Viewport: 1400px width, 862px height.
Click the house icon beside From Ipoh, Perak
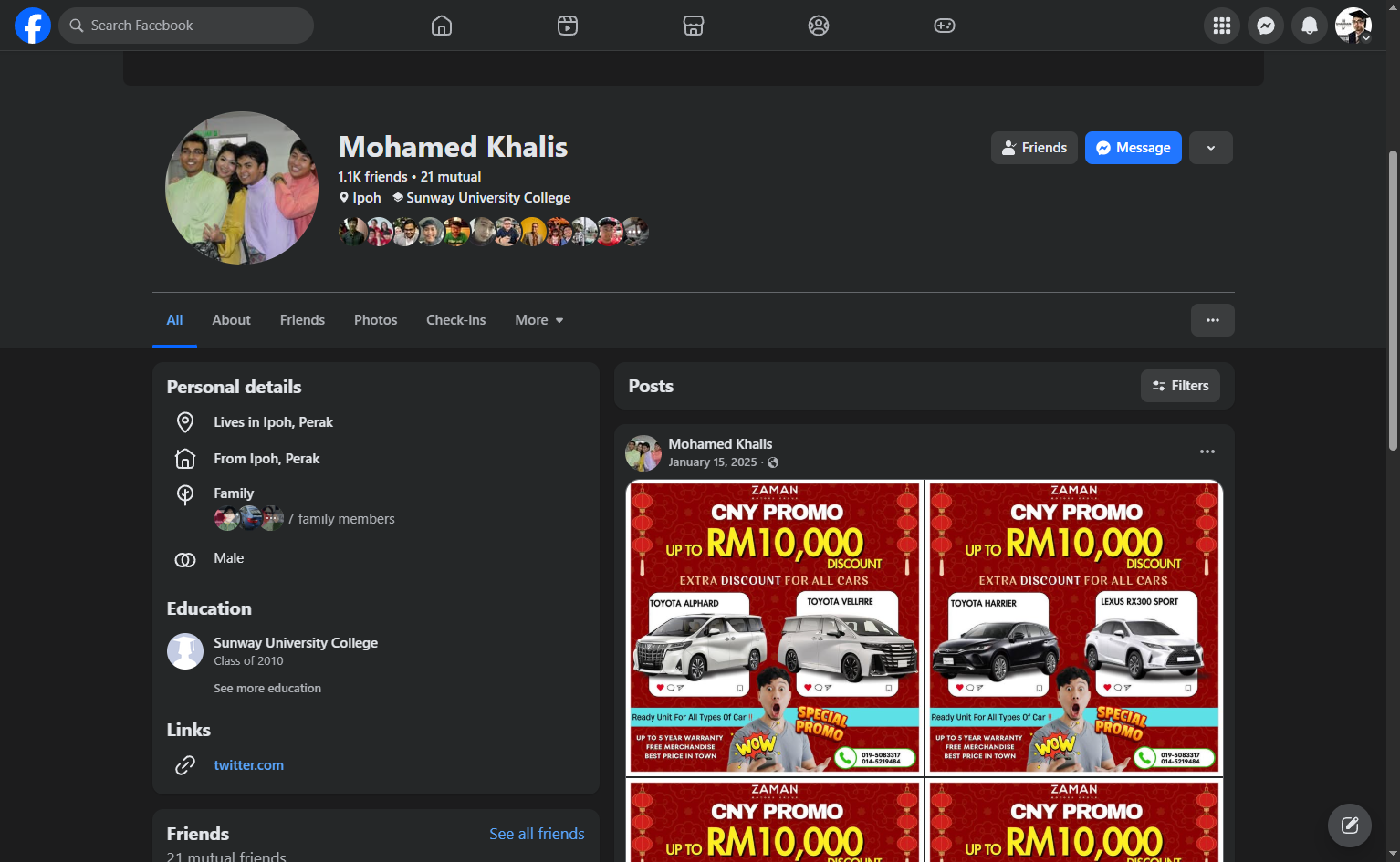tap(185, 459)
